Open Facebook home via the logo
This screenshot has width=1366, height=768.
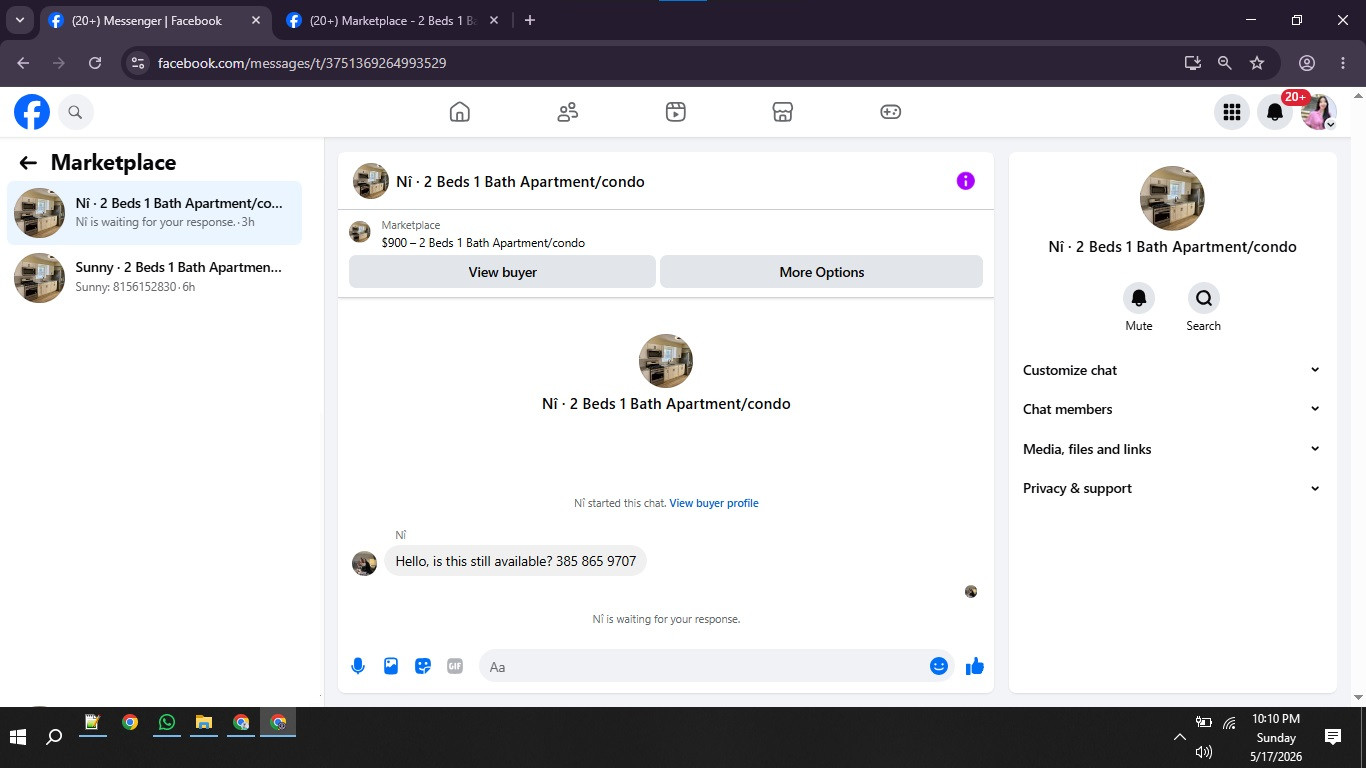click(x=32, y=112)
